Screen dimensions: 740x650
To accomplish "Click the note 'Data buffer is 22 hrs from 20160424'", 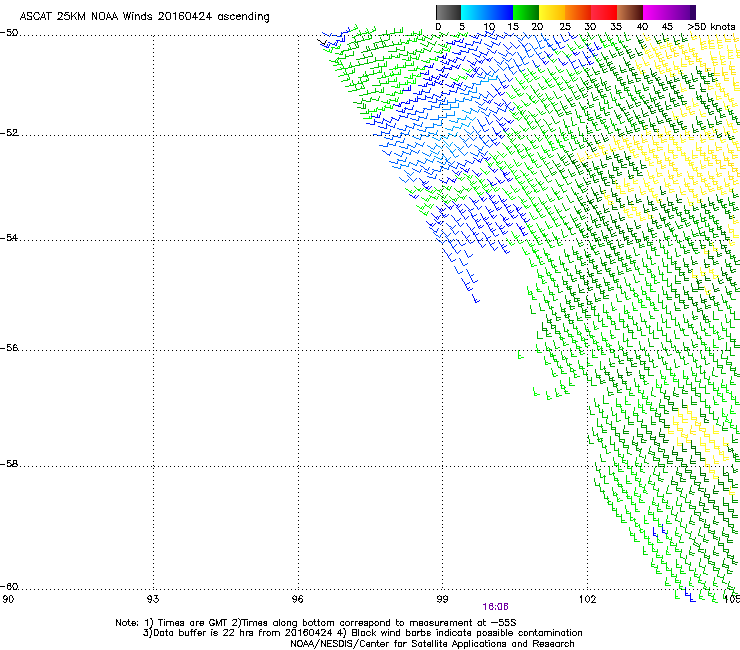I will (243, 633).
